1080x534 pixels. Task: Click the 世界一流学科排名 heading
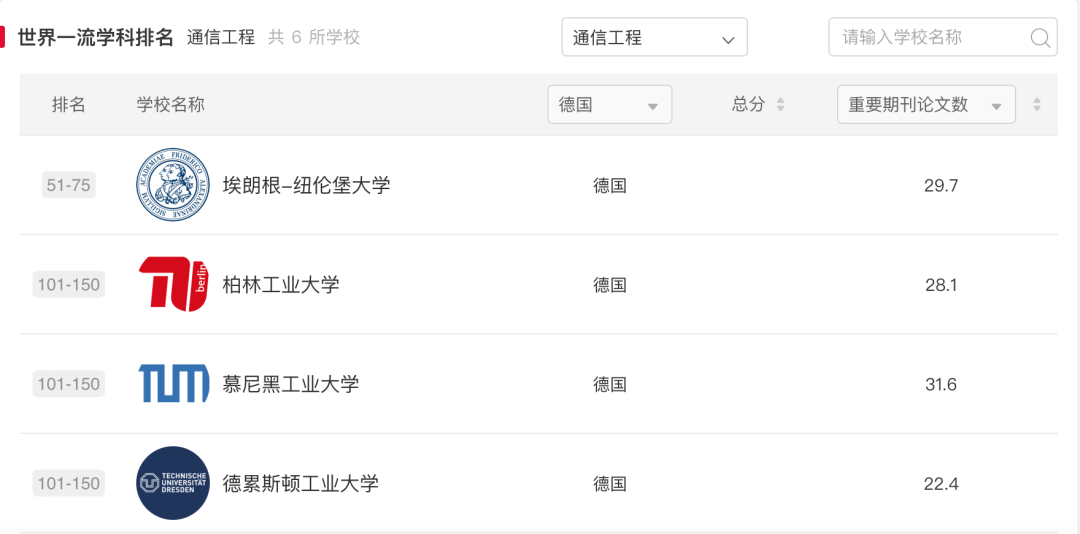click(x=95, y=37)
